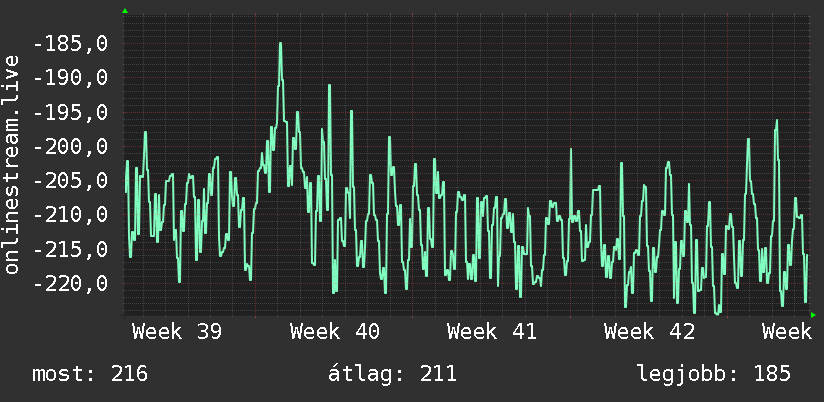Click the onlinestream.live vertical axis title

[12, 164]
